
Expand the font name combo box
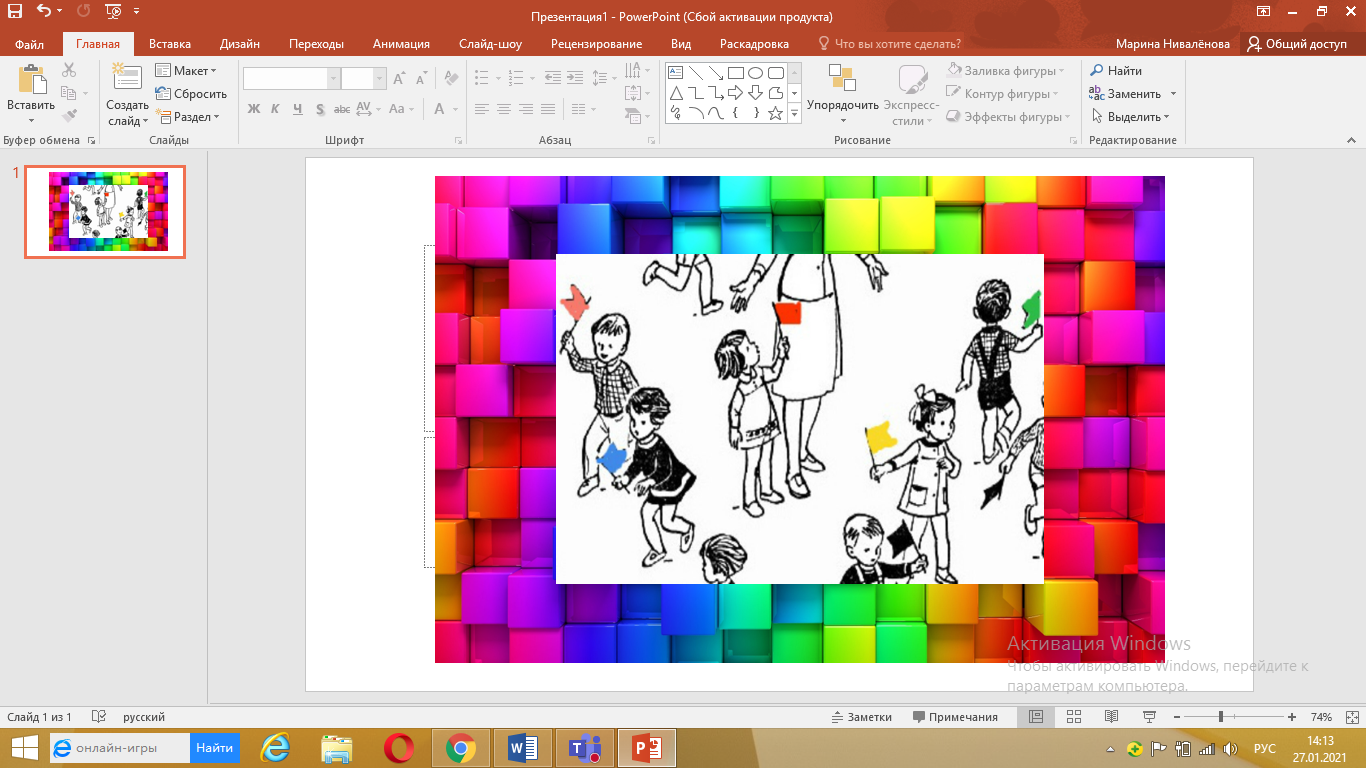tap(334, 79)
